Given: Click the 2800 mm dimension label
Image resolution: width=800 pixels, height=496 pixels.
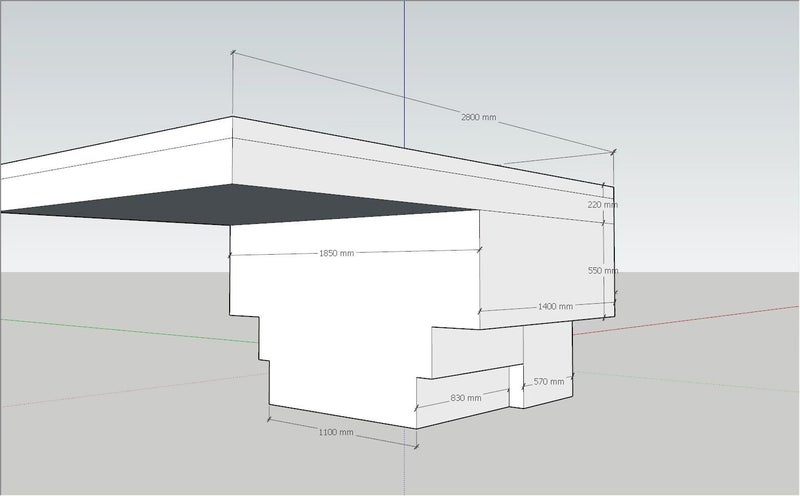Looking at the screenshot, I should coord(478,117).
